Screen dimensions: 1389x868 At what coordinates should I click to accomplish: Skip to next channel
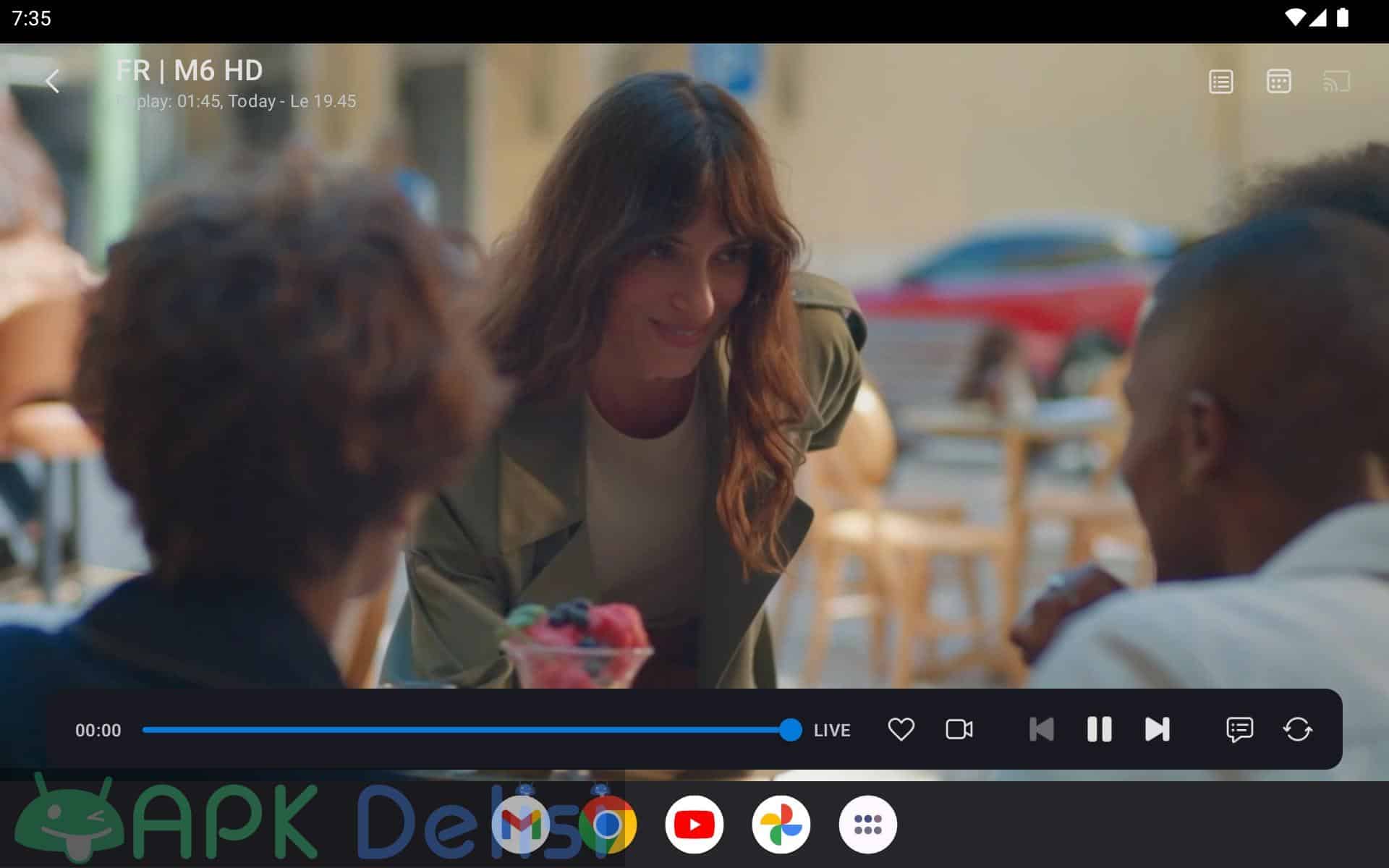(x=1157, y=729)
